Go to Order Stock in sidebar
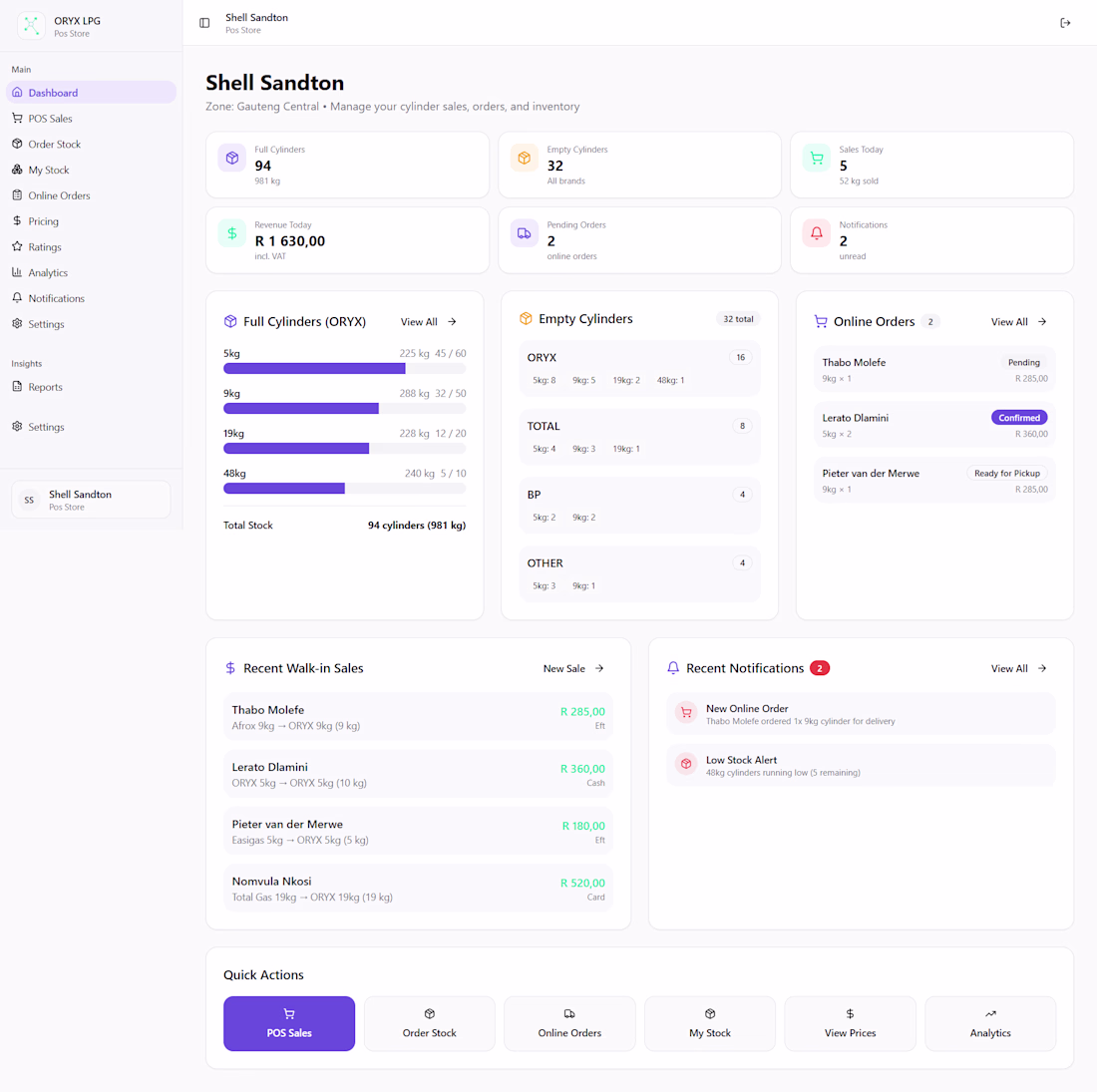Viewport: 1097px width, 1092px height. pos(91,145)
